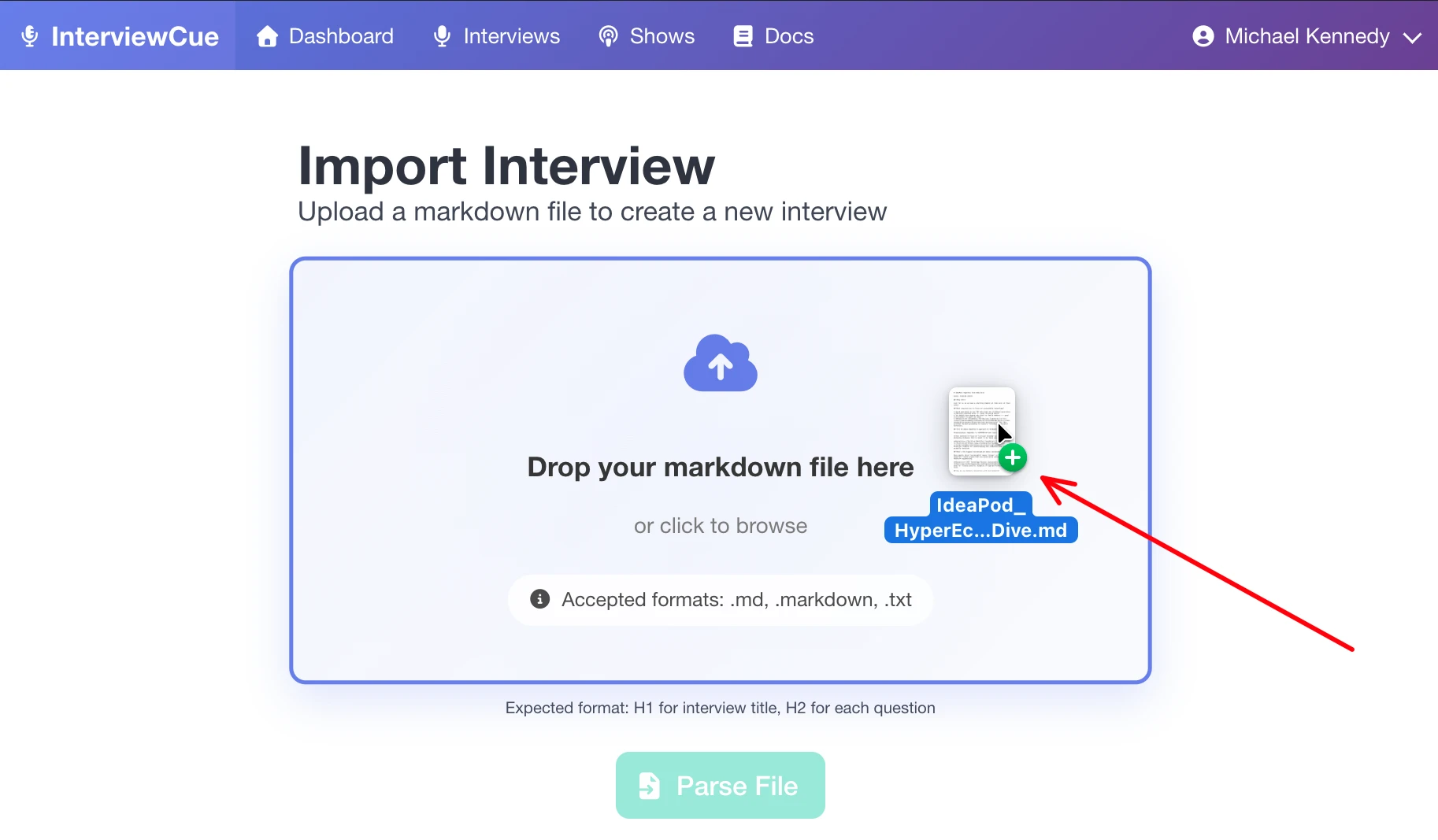Open the Michael Kennedy account menu
The image size is (1438, 840).
1306,36
